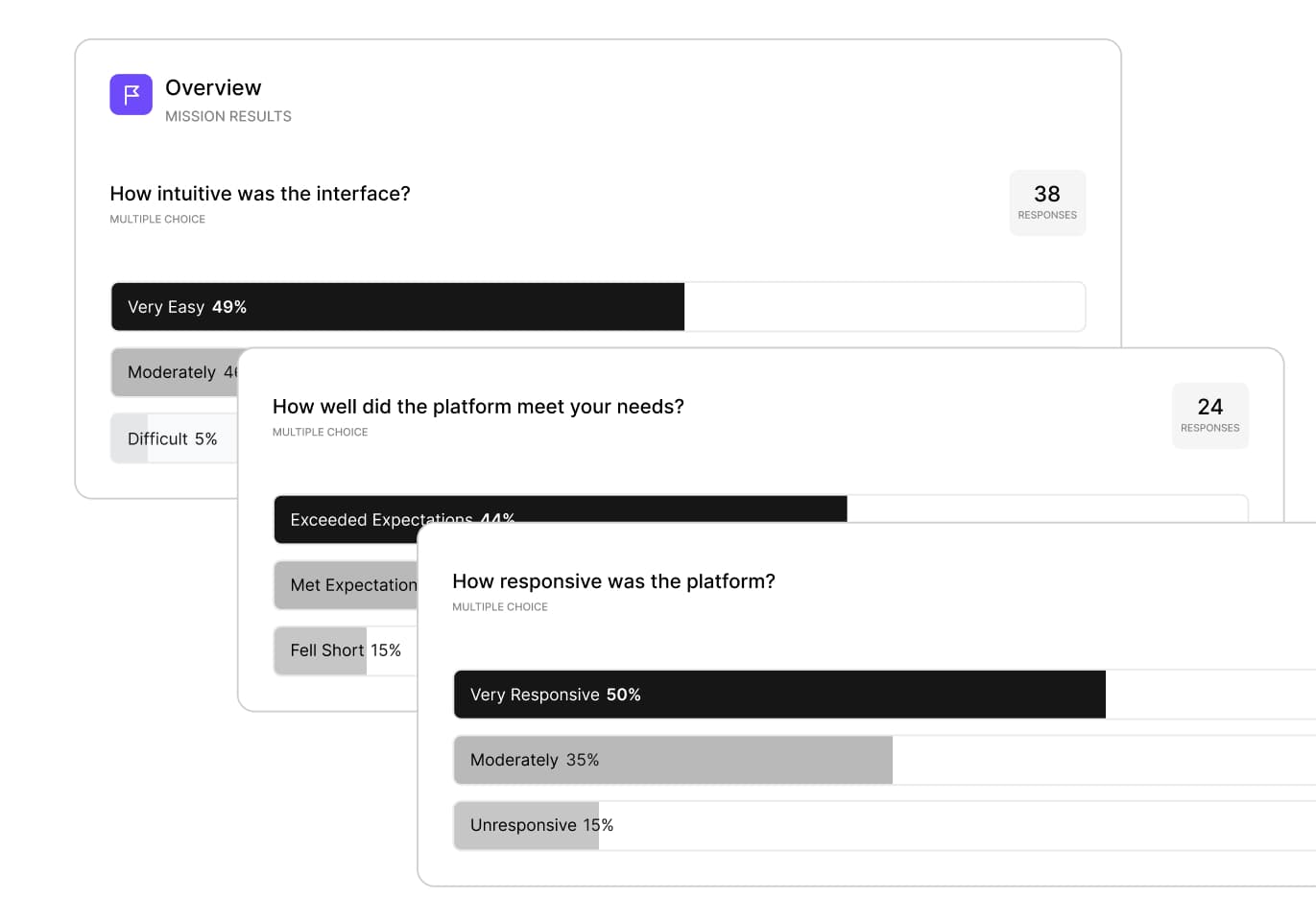Image resolution: width=1316 pixels, height=921 pixels.
Task: Select the Very Easy 49% bar
Action: pos(397,307)
